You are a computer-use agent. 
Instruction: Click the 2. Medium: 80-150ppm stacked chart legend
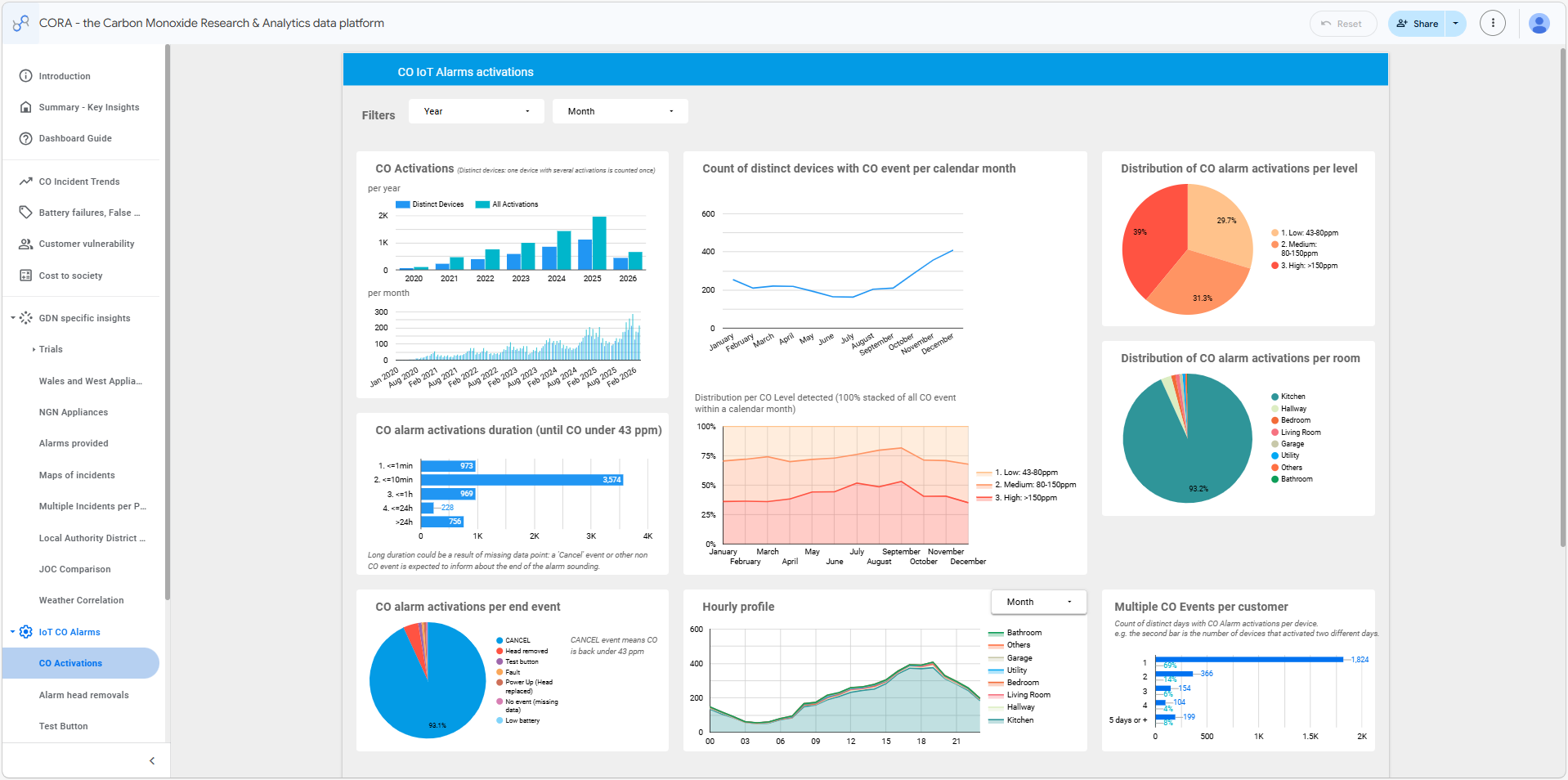coord(1026,485)
